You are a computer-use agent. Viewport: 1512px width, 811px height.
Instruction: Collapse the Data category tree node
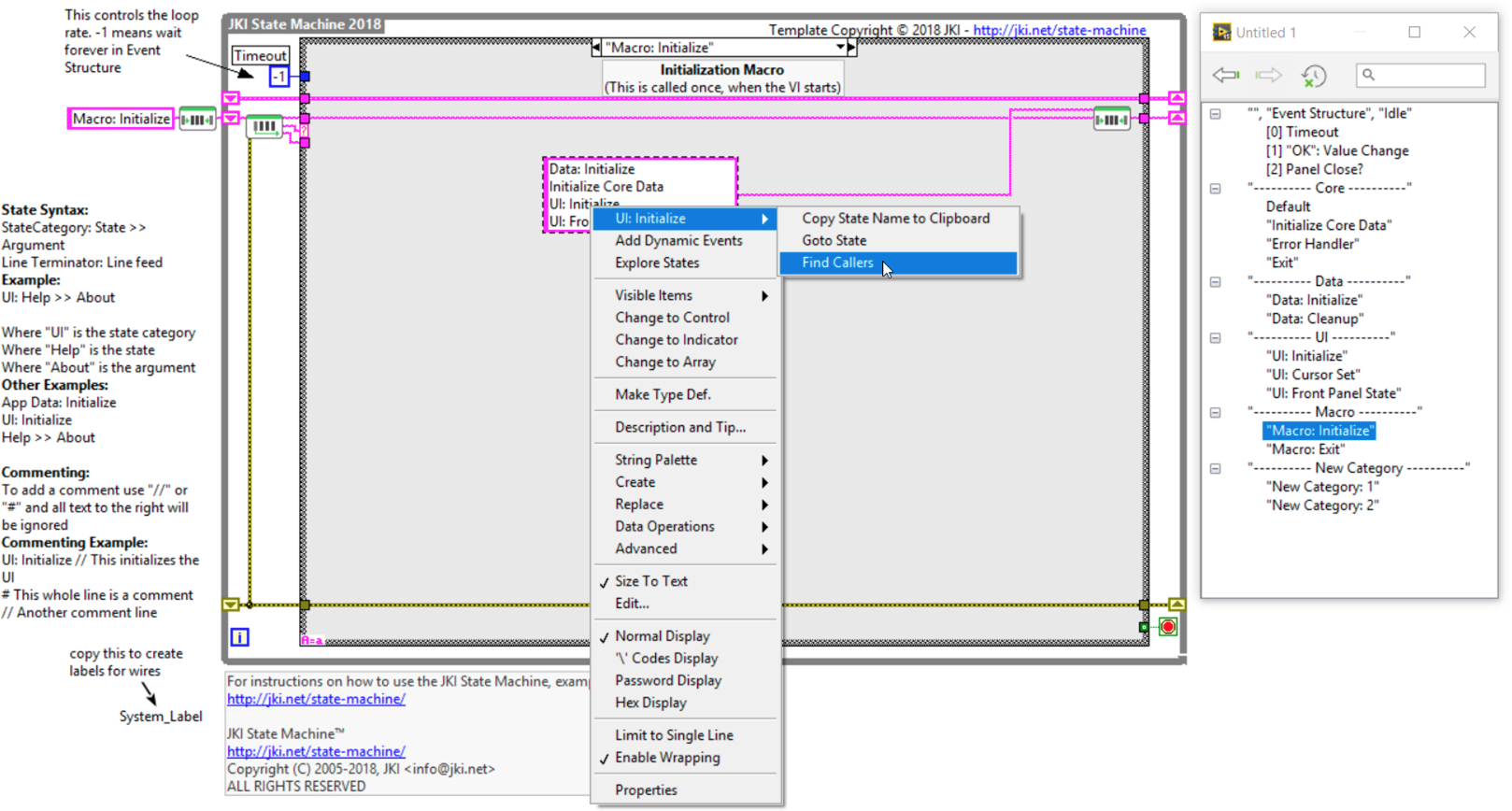(x=1215, y=282)
